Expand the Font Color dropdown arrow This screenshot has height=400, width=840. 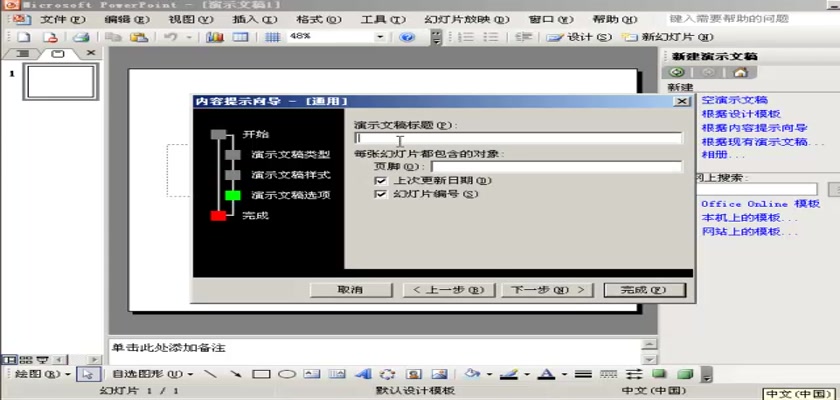[564, 374]
